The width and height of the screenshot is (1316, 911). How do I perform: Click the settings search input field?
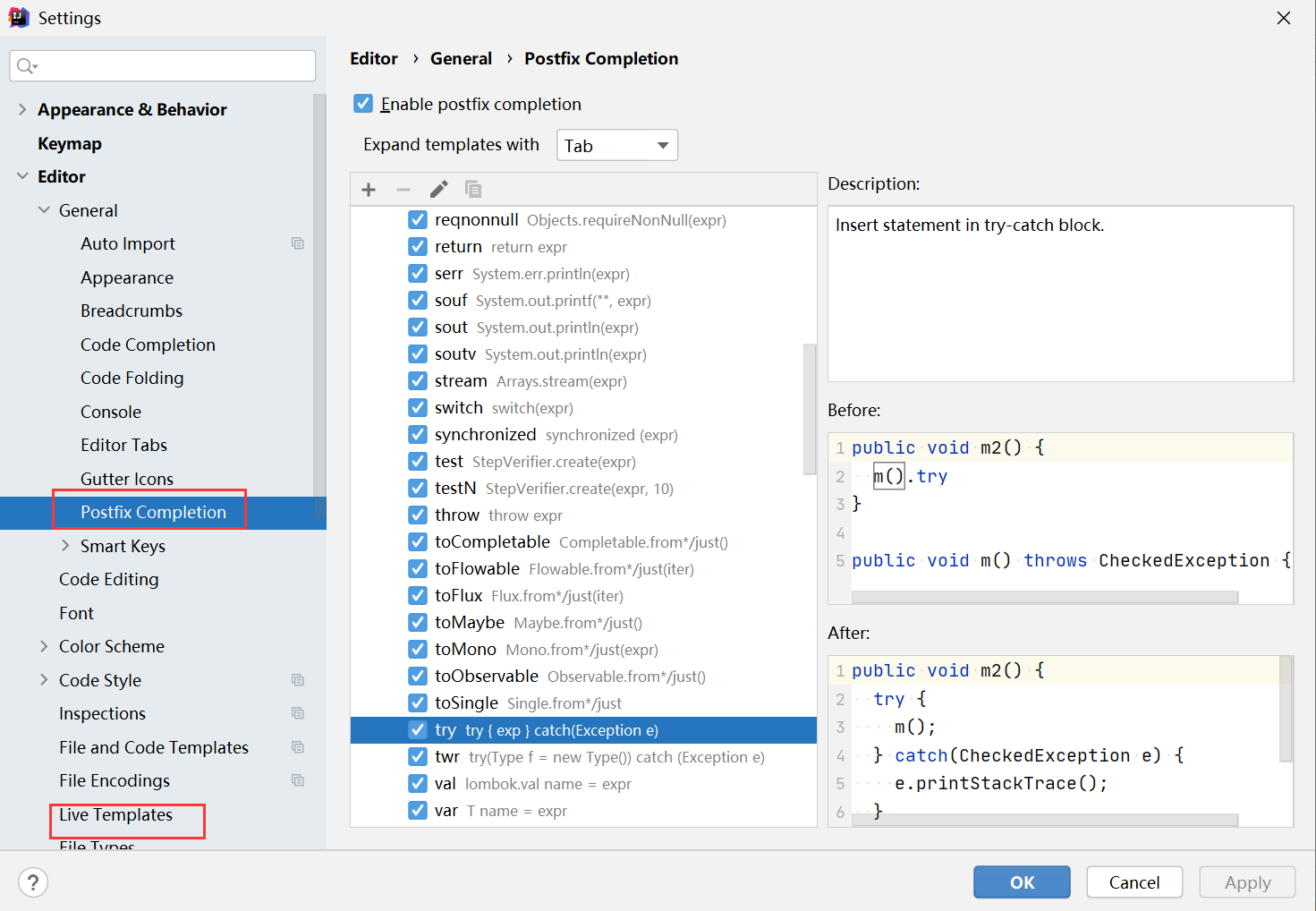point(163,66)
